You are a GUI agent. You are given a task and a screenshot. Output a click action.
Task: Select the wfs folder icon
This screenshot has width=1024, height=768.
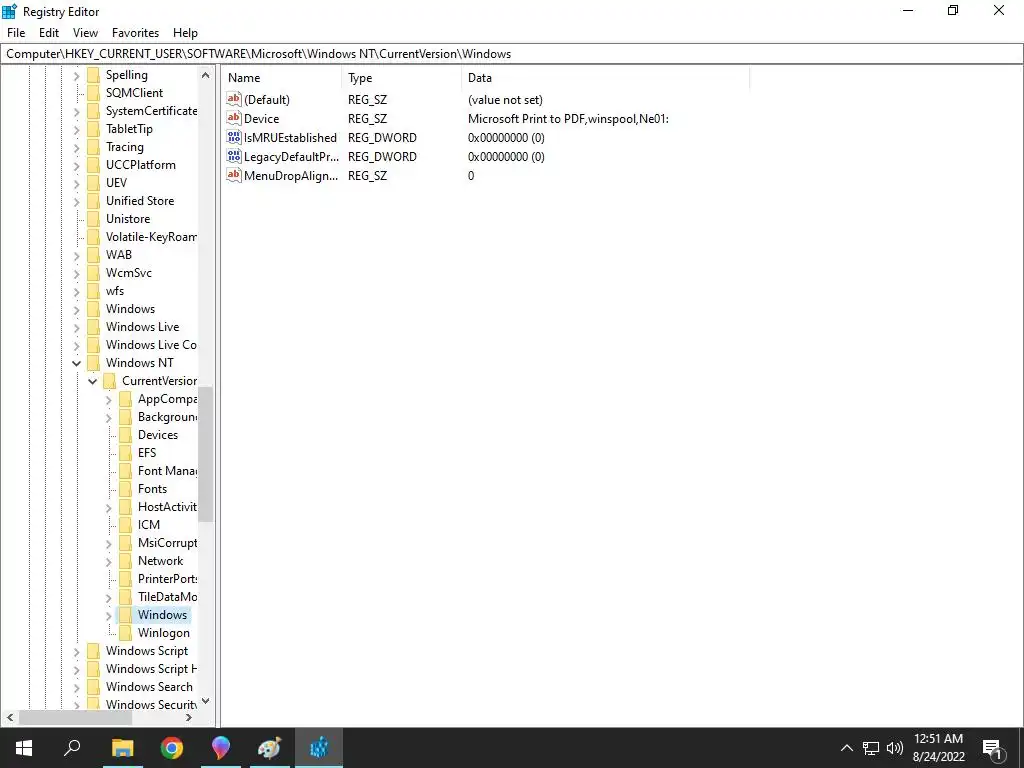(93, 291)
